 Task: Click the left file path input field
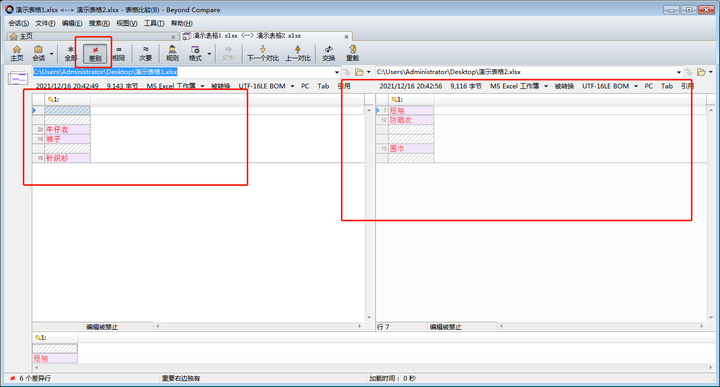pyautogui.click(x=182, y=72)
